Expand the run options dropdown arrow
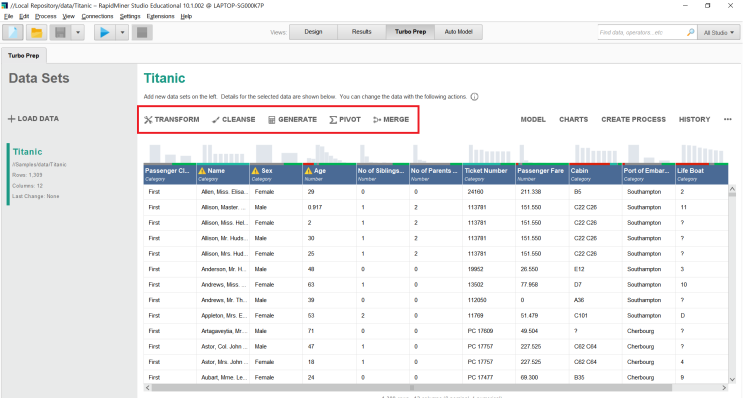 122,33
